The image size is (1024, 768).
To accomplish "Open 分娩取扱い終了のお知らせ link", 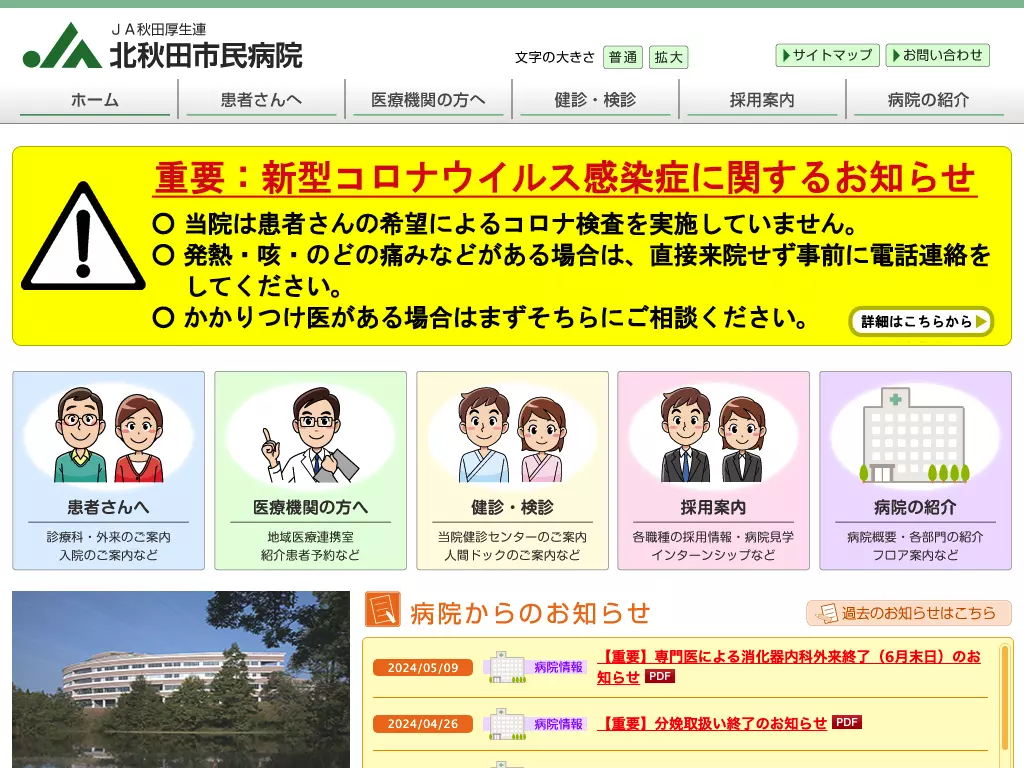I will click(x=712, y=723).
